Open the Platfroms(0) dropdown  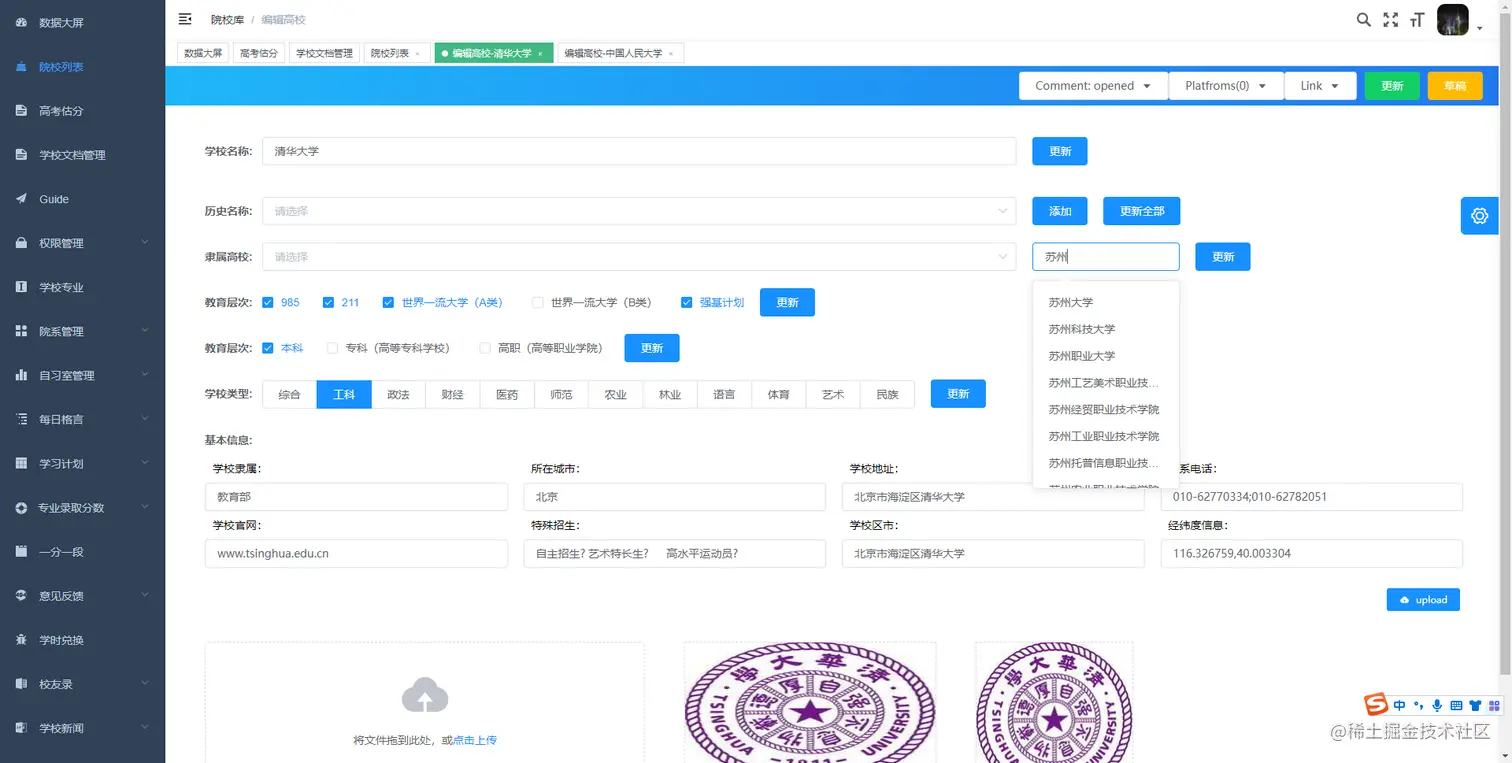pyautogui.click(x=1226, y=86)
